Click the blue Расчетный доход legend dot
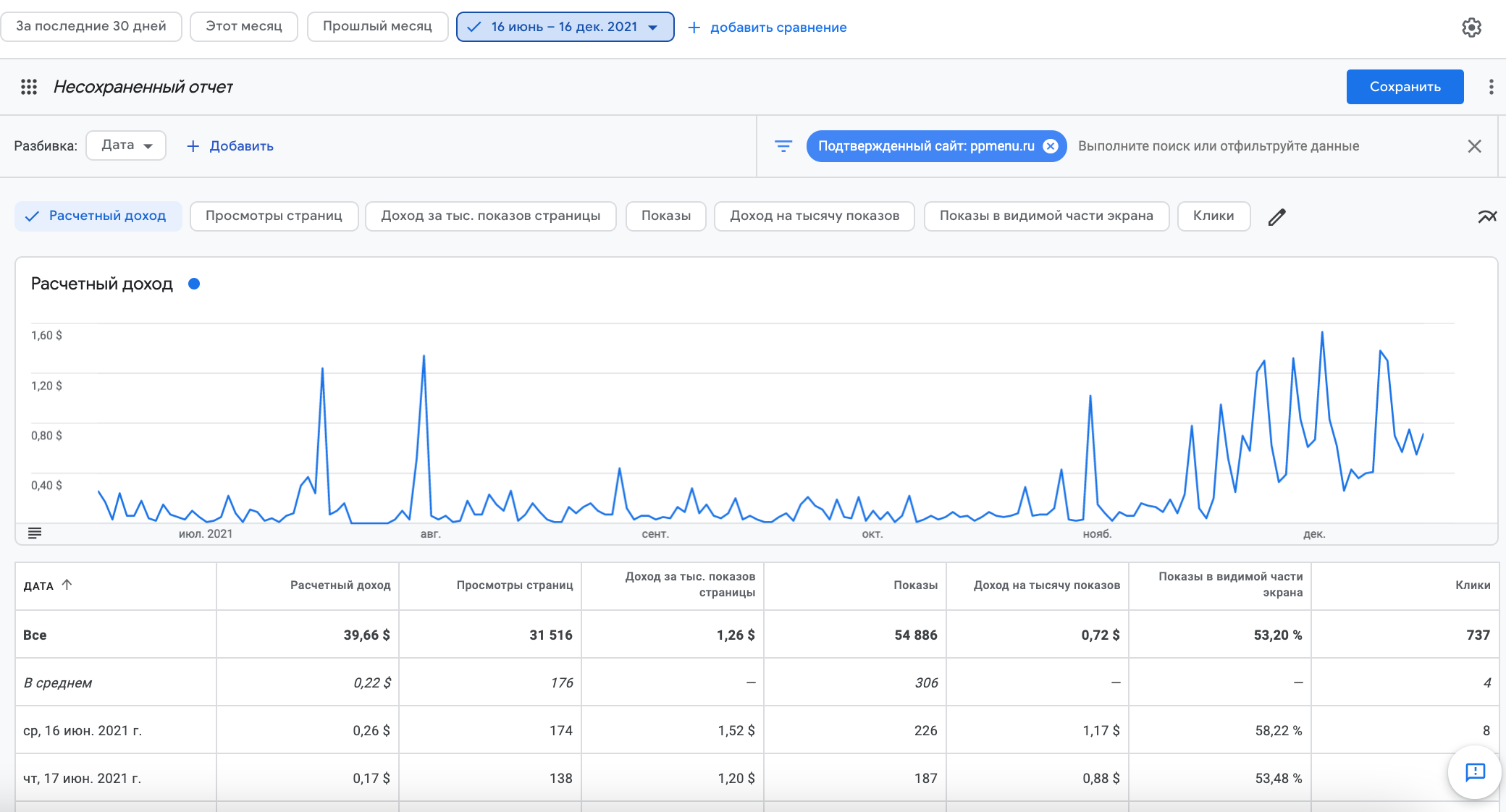Image resolution: width=1506 pixels, height=812 pixels. pos(194,284)
